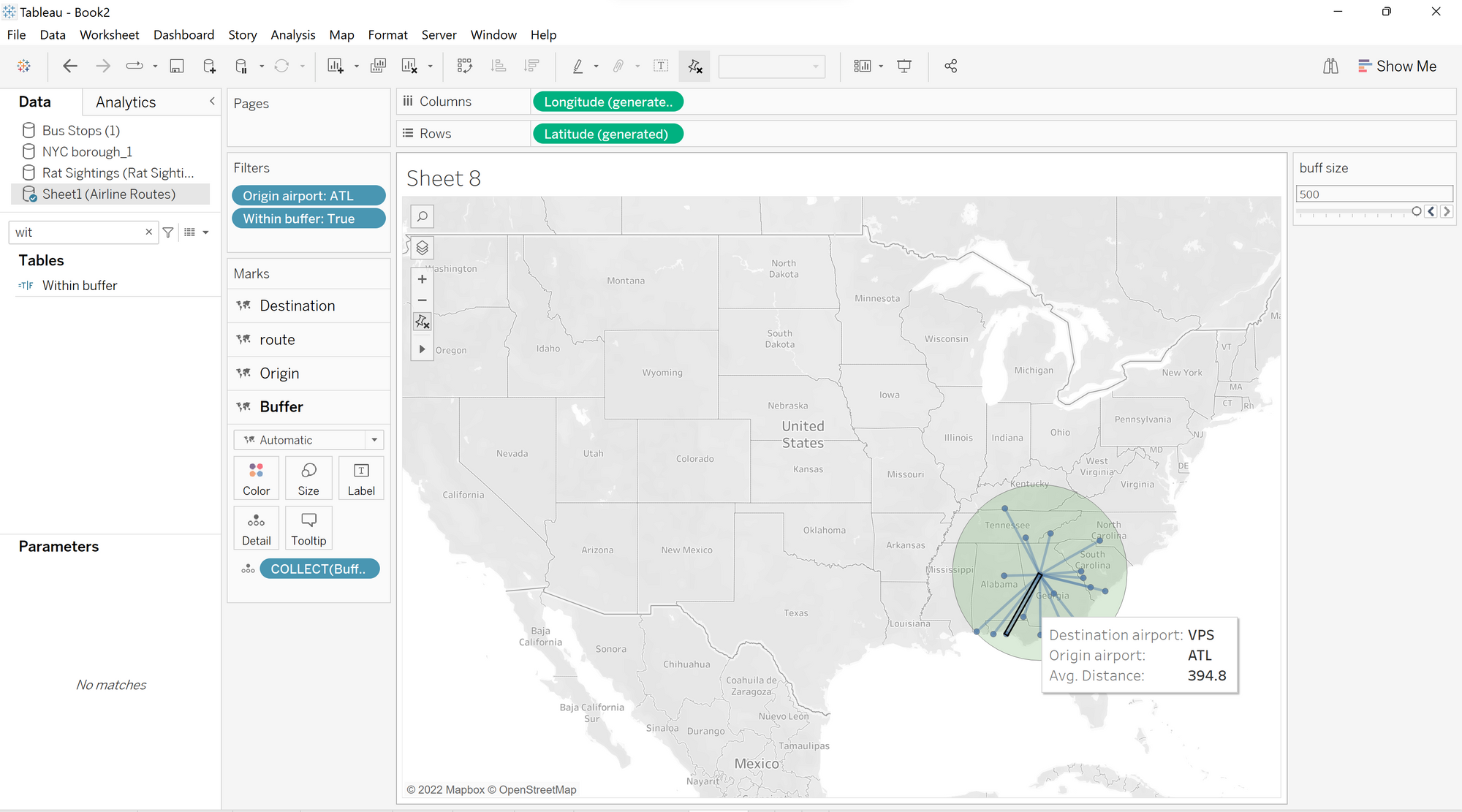The image size is (1462, 812).
Task: Zoom in on the map with plus button
Action: [x=423, y=279]
